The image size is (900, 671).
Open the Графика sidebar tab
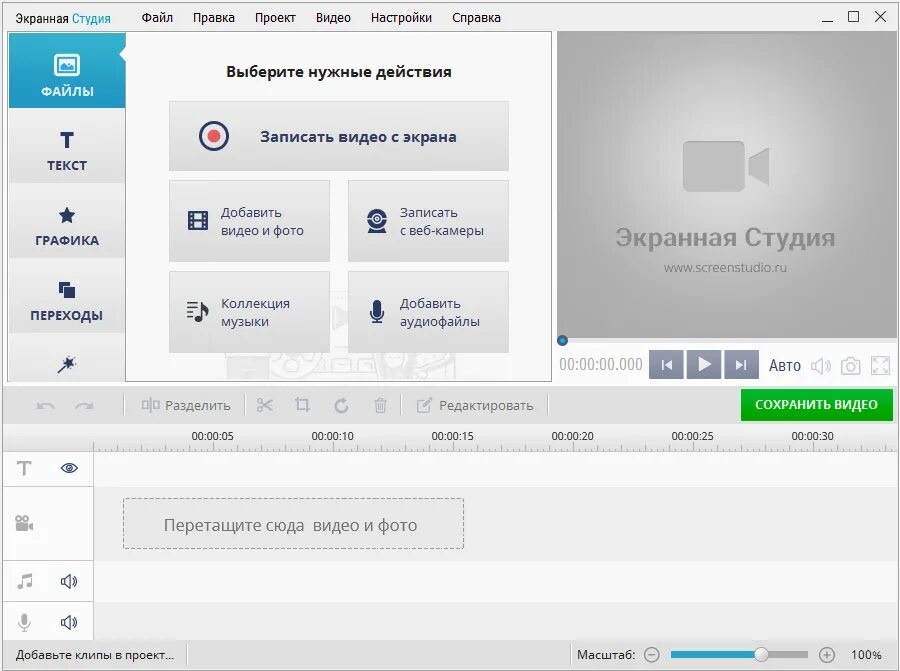point(67,221)
